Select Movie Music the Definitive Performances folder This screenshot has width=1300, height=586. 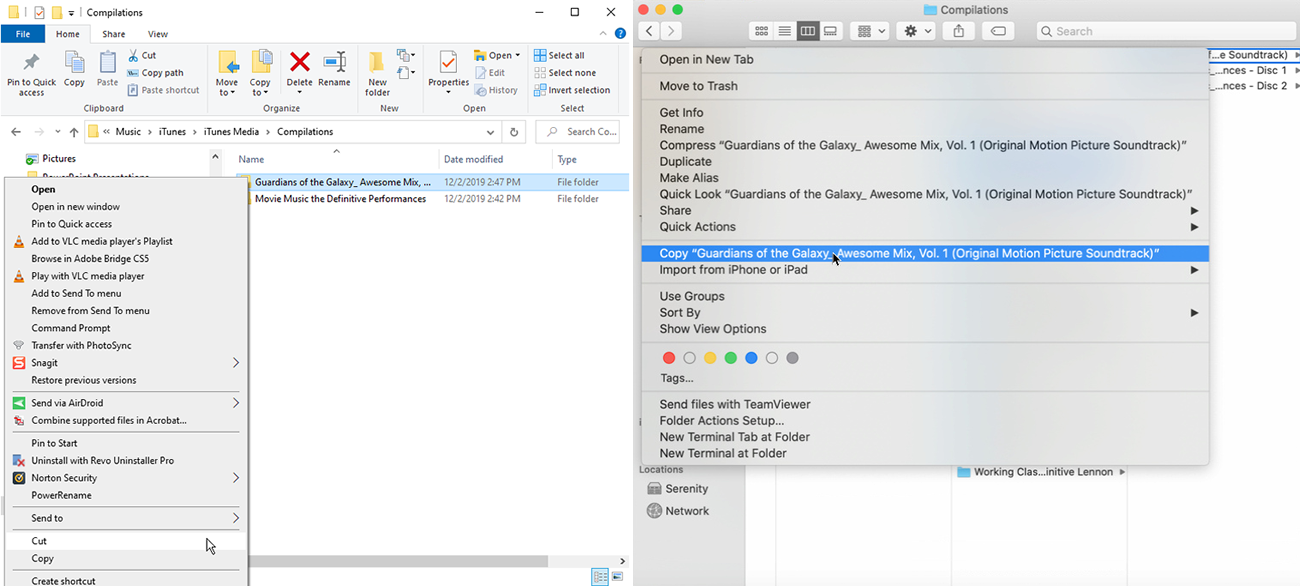340,199
